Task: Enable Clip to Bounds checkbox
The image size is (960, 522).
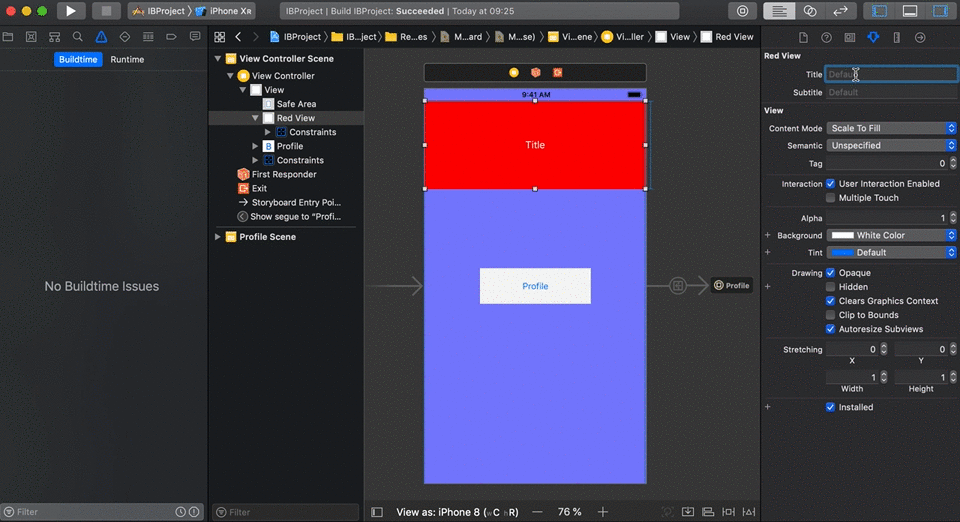Action: tap(830, 315)
